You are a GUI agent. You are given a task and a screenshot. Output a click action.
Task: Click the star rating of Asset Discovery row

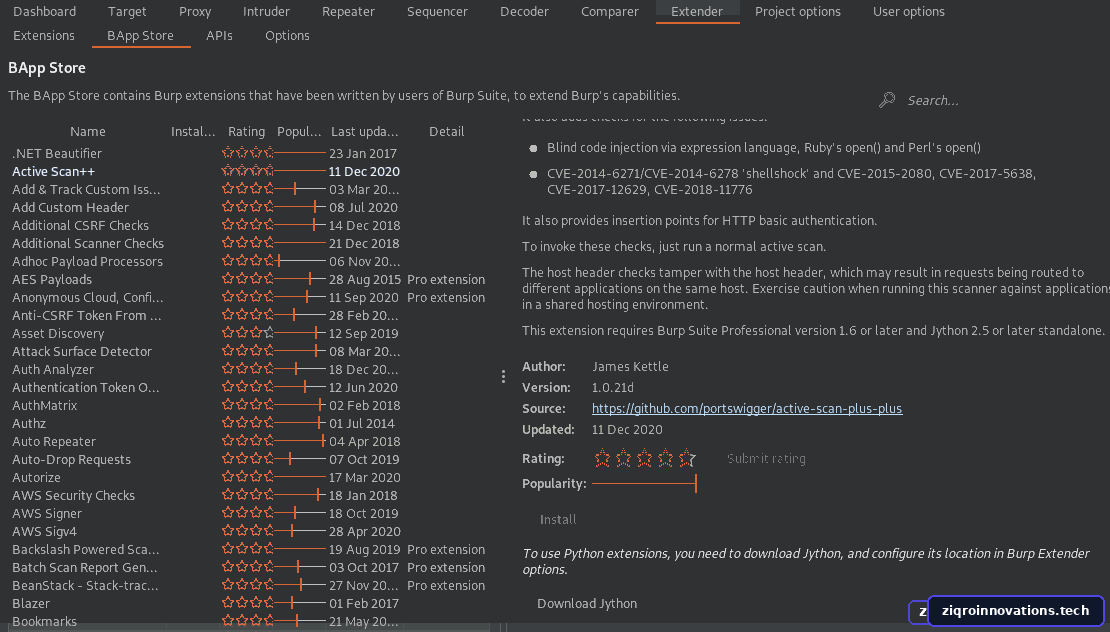(x=247, y=333)
